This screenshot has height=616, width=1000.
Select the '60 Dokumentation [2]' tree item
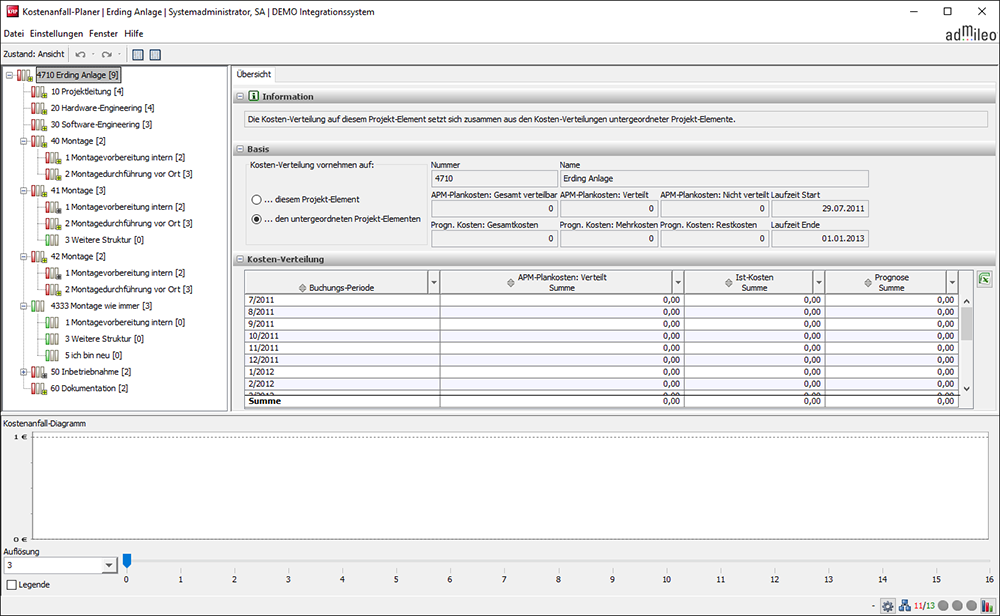[89, 388]
